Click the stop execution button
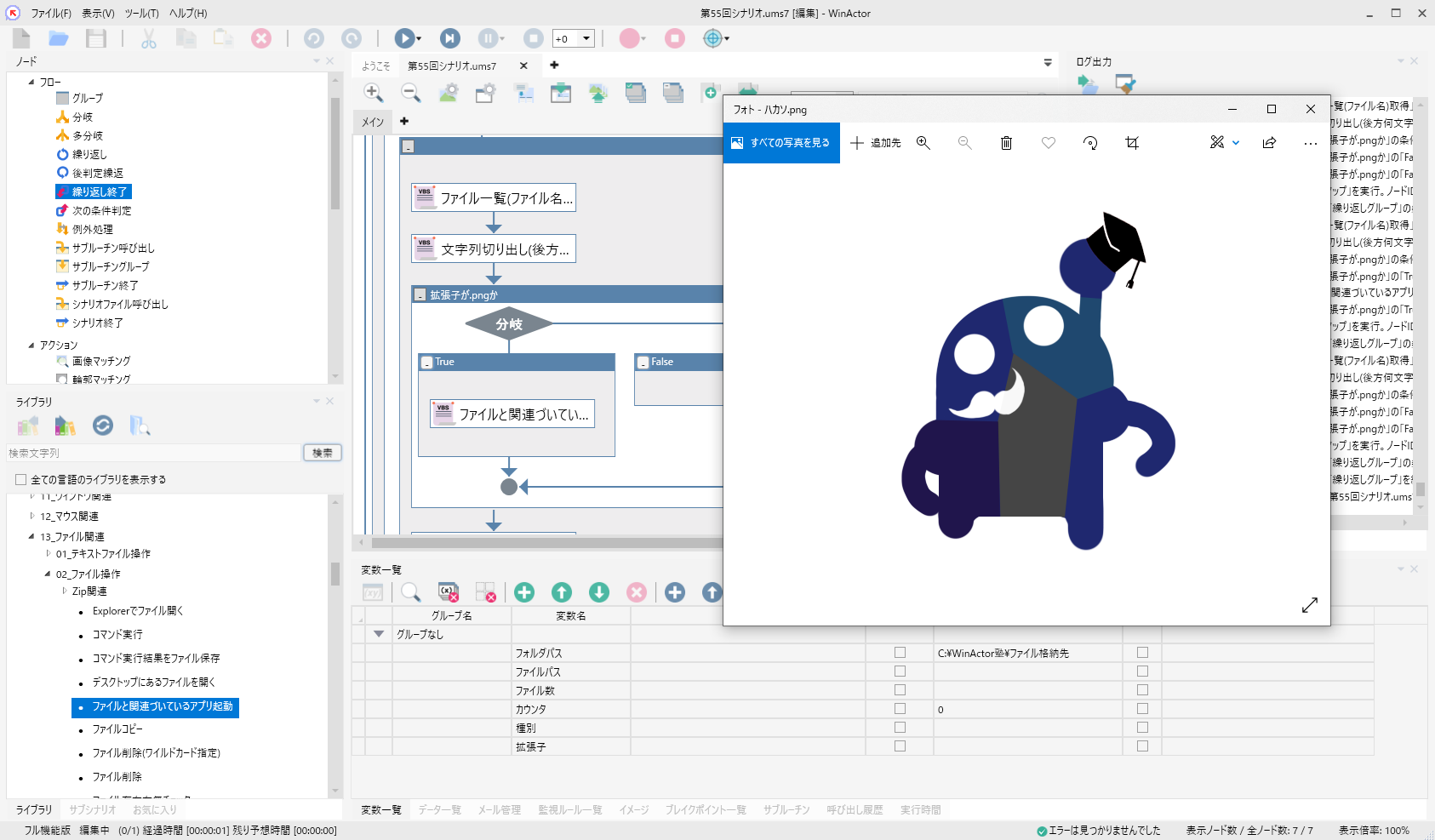1435x840 pixels. [533, 38]
